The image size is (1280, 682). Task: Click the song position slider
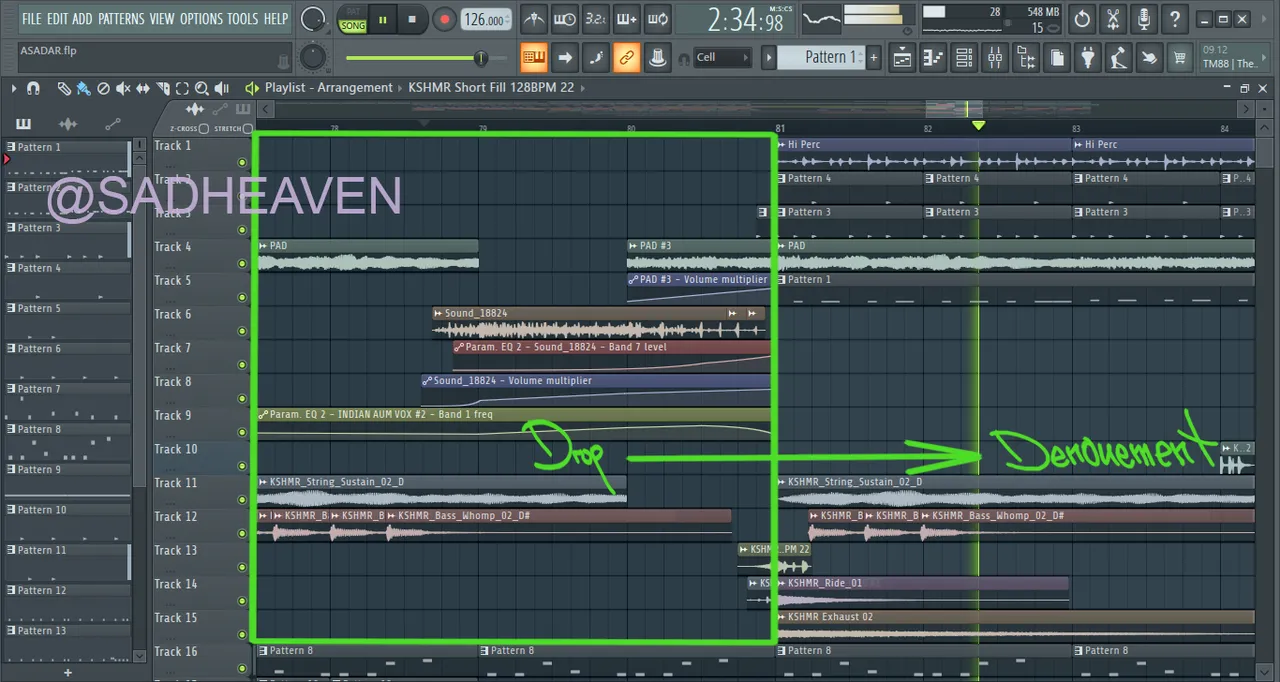[428, 58]
